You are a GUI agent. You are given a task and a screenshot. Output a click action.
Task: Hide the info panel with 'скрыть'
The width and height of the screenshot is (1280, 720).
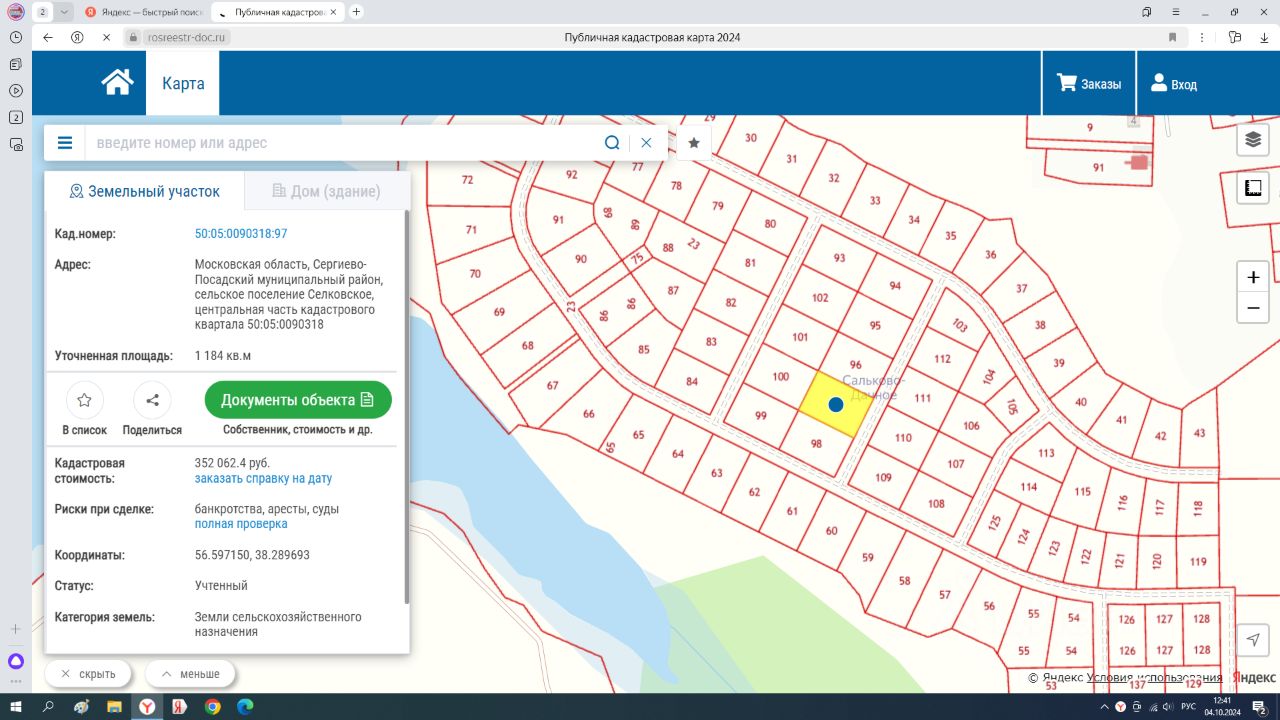coord(87,674)
